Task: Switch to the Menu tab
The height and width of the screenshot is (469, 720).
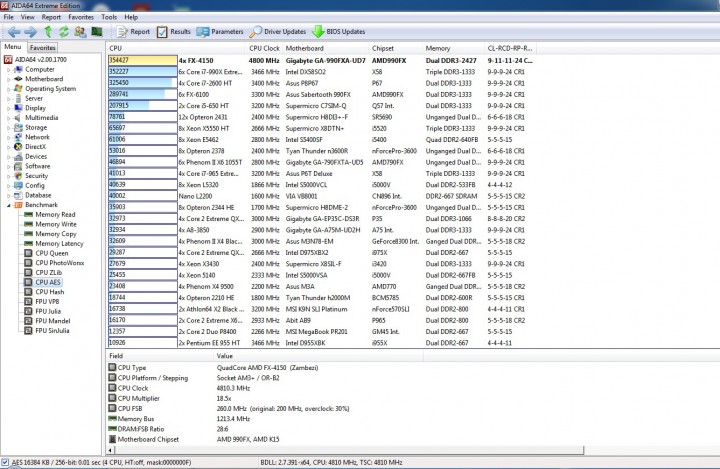Action: (13, 47)
